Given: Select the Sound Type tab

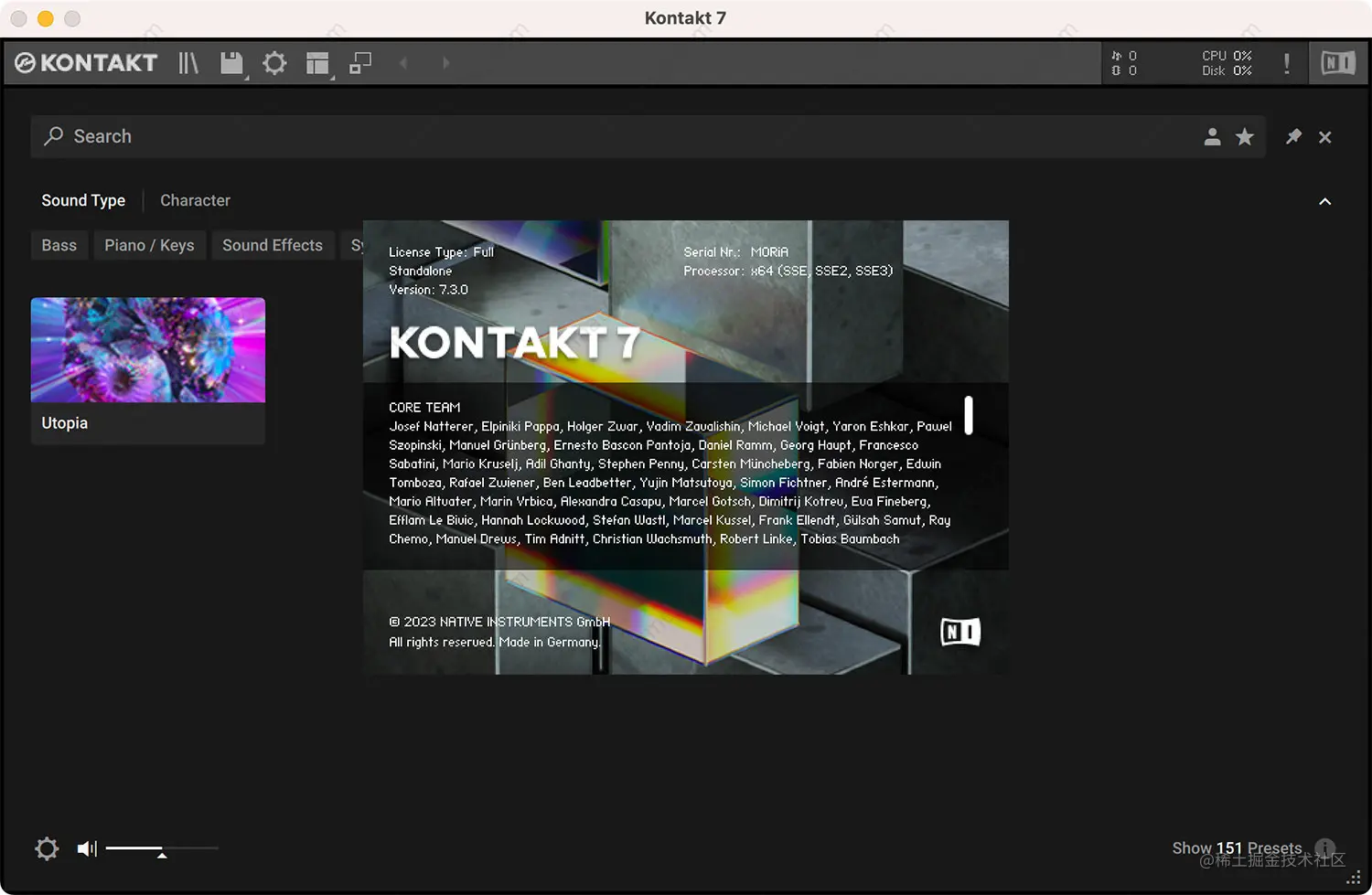Looking at the screenshot, I should pyautogui.click(x=82, y=200).
